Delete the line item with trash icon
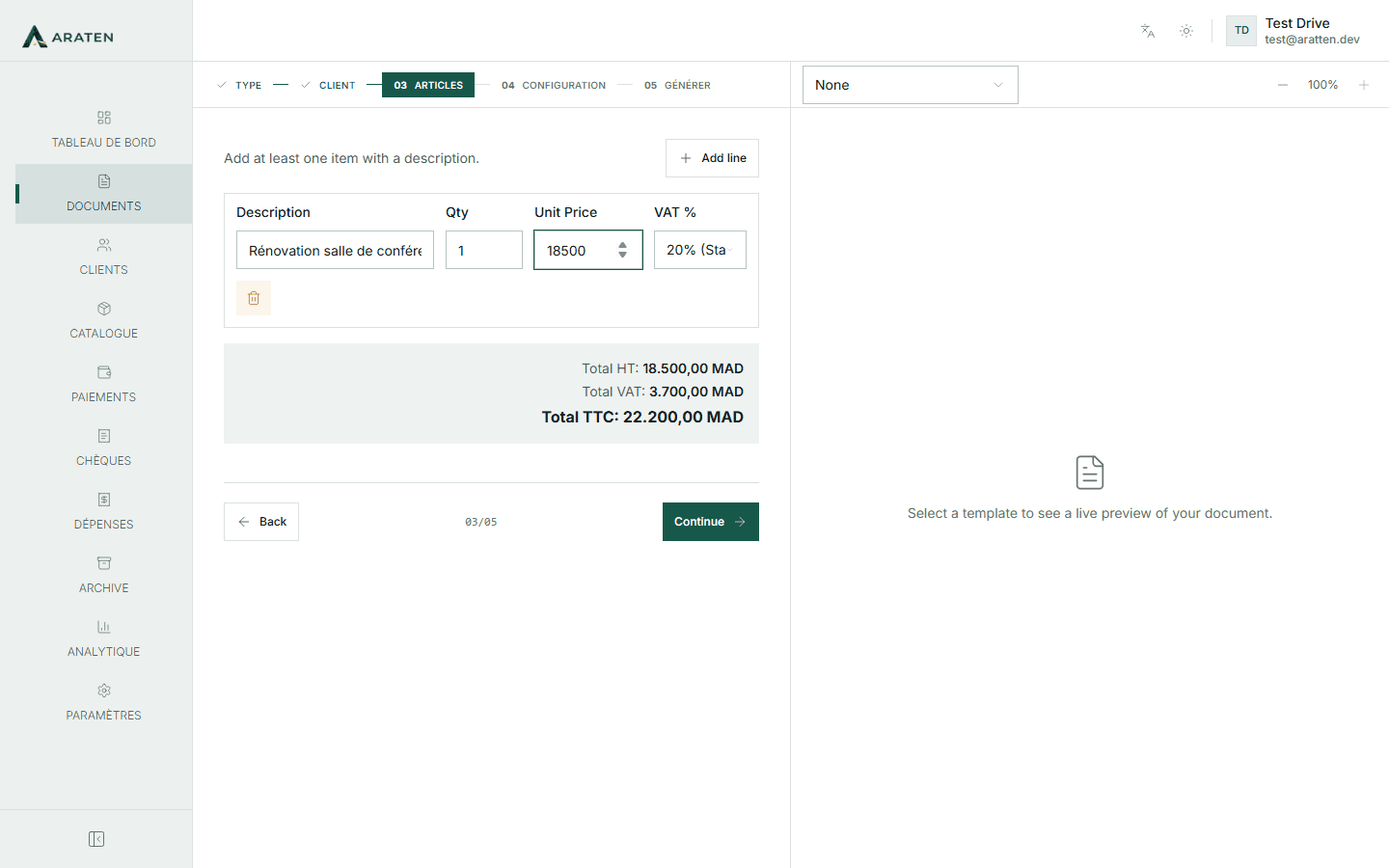This screenshot has height=868, width=1389. (254, 298)
